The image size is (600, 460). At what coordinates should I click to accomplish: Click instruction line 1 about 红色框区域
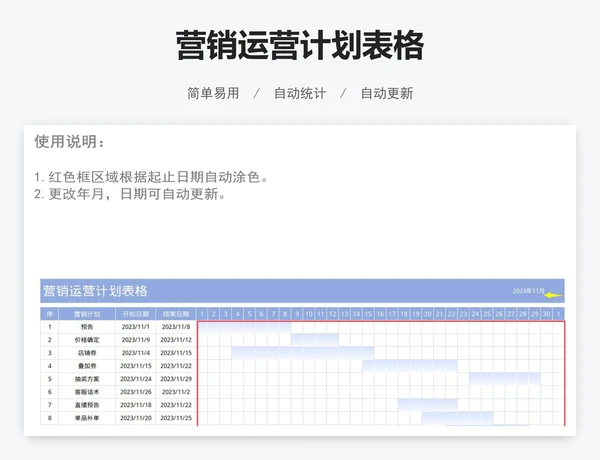pos(151,177)
